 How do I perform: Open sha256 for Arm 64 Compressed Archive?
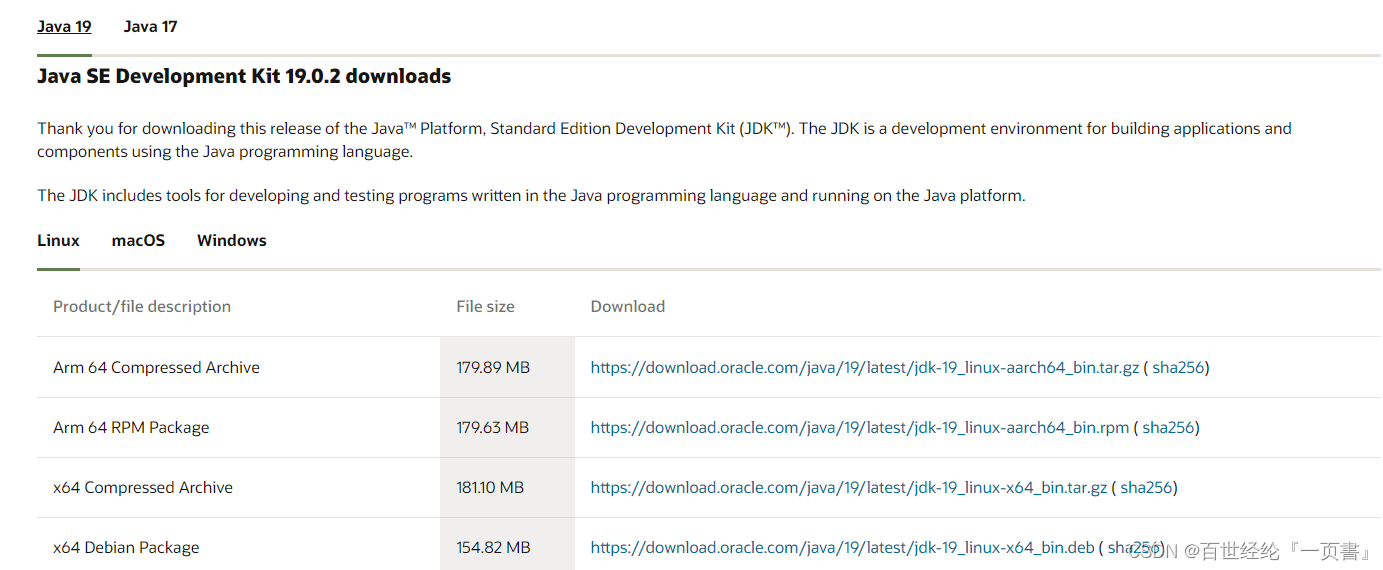pos(1178,368)
